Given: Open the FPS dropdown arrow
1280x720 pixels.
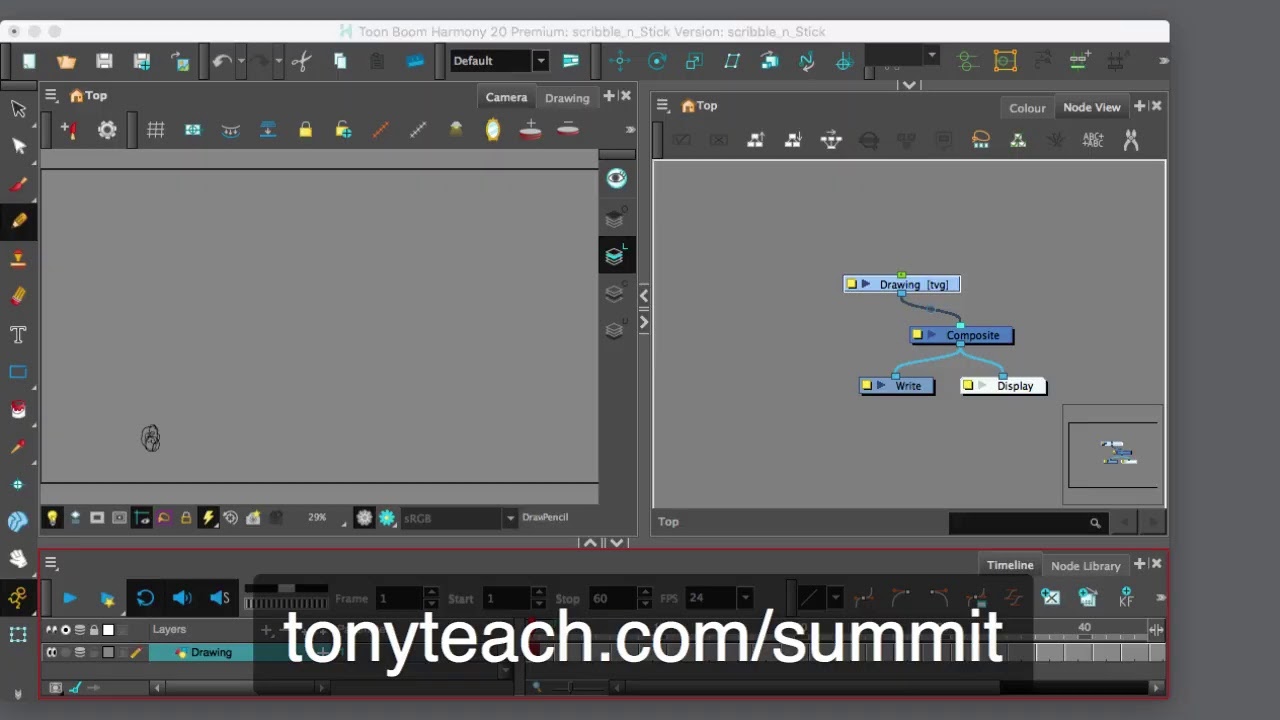Looking at the screenshot, I should point(745,598).
